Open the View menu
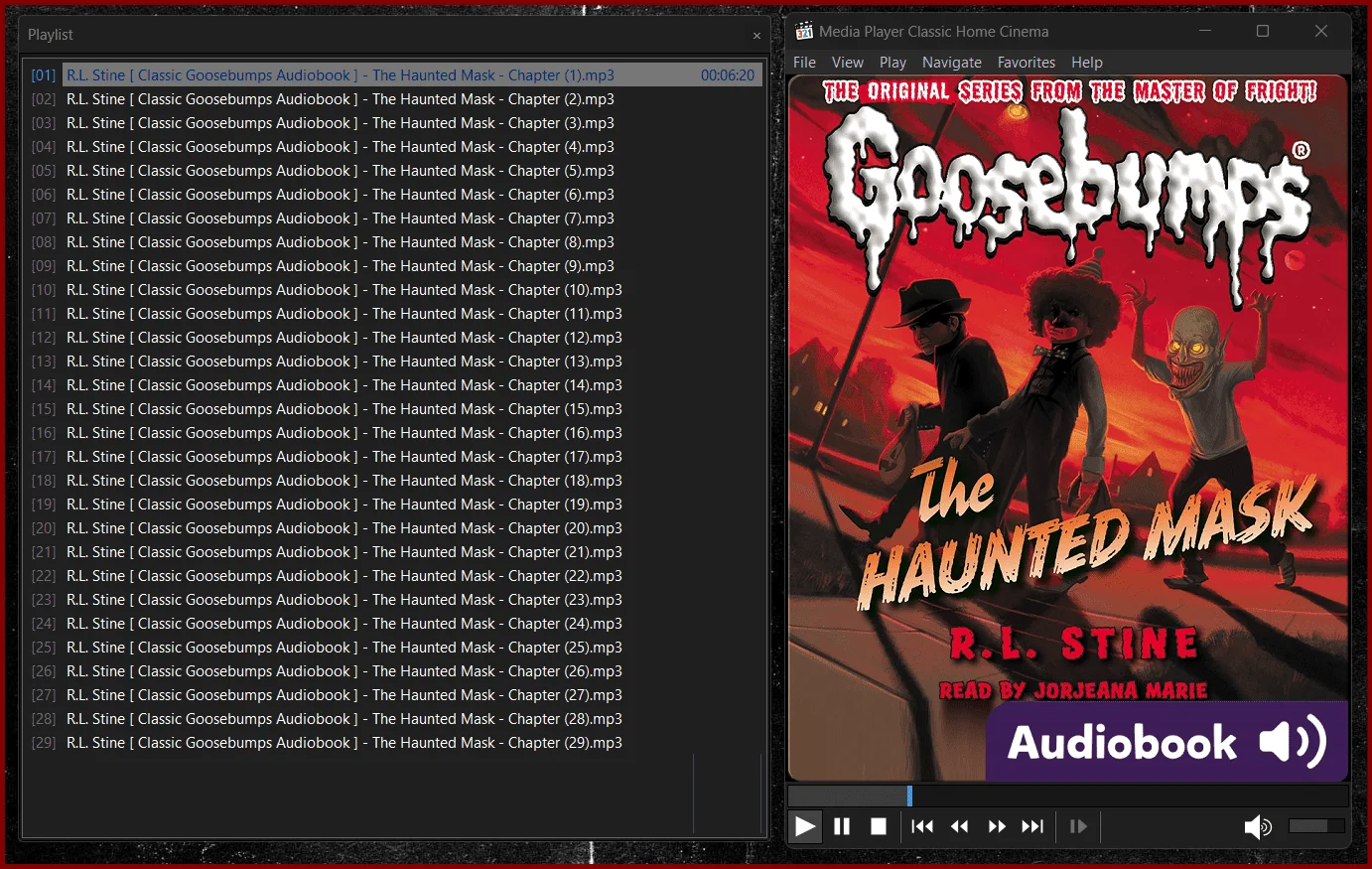The image size is (1372, 869). pos(847,62)
